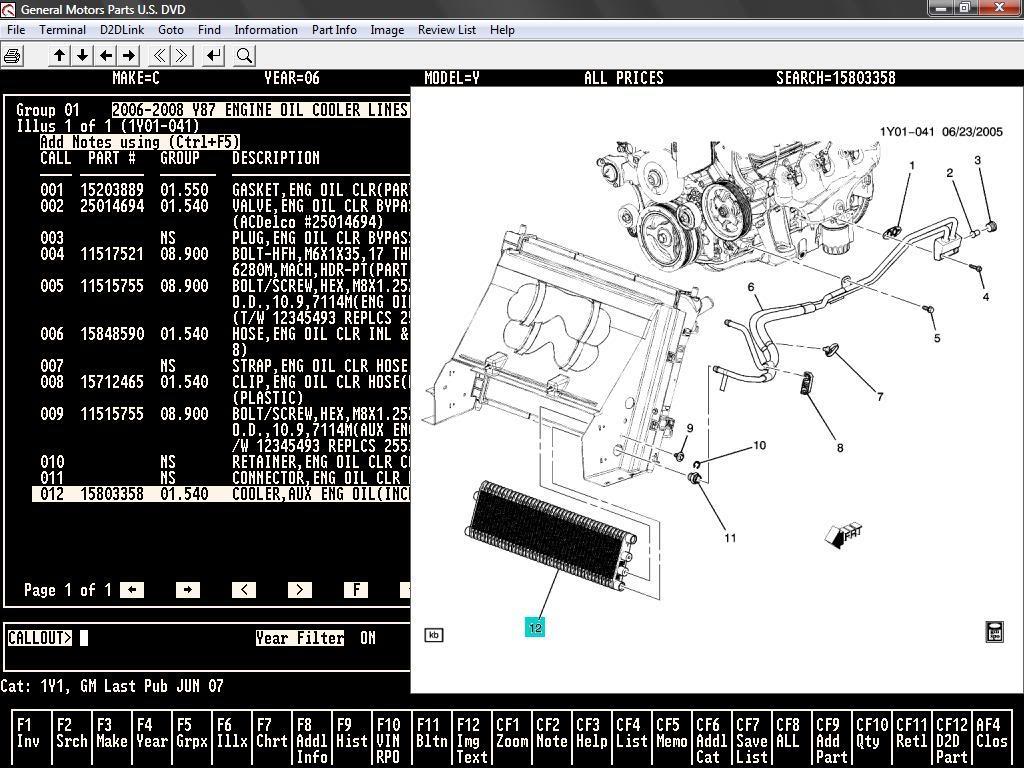Click the CF3 Help function button
Screen dimensions: 1024x768
point(592,740)
